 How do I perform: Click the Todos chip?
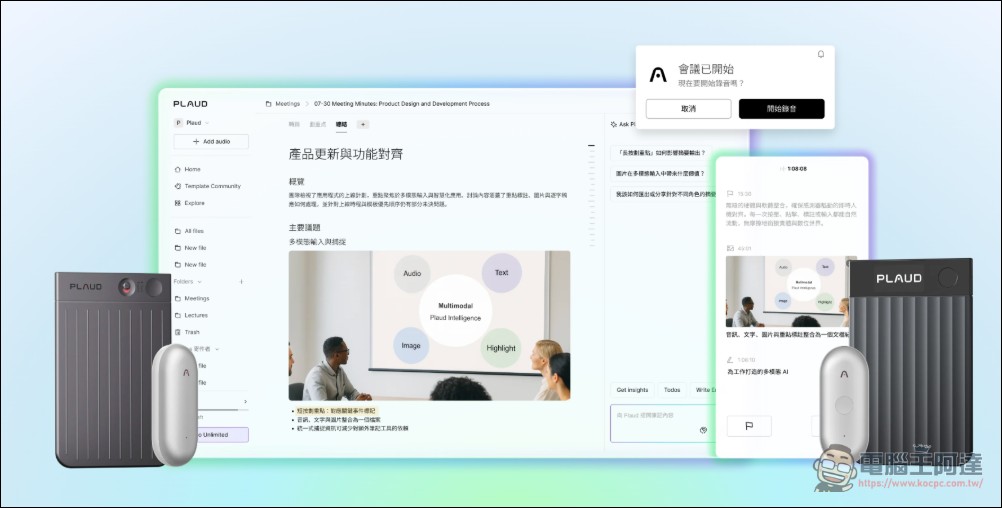pos(672,390)
